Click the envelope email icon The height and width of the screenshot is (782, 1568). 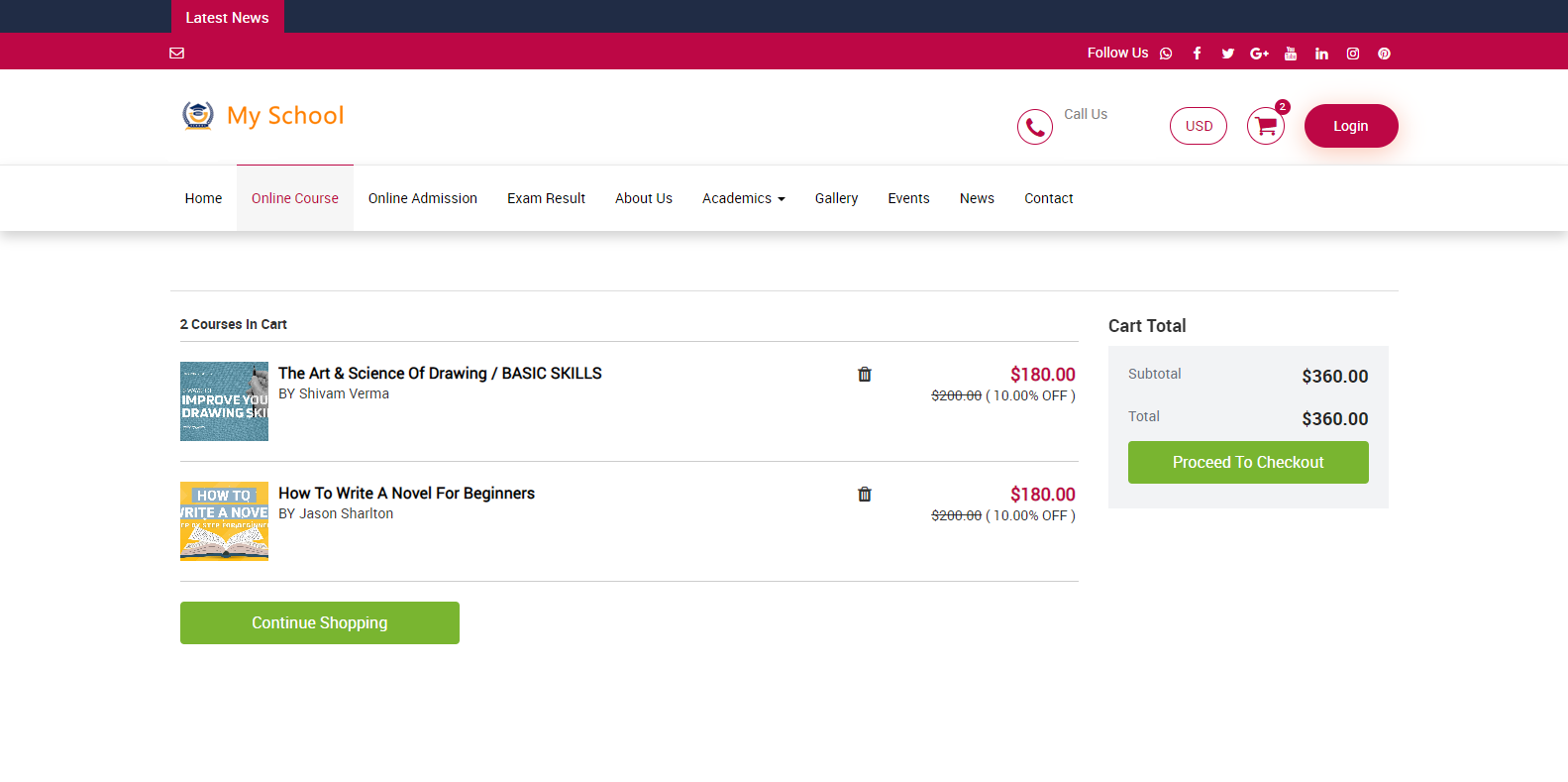(177, 54)
